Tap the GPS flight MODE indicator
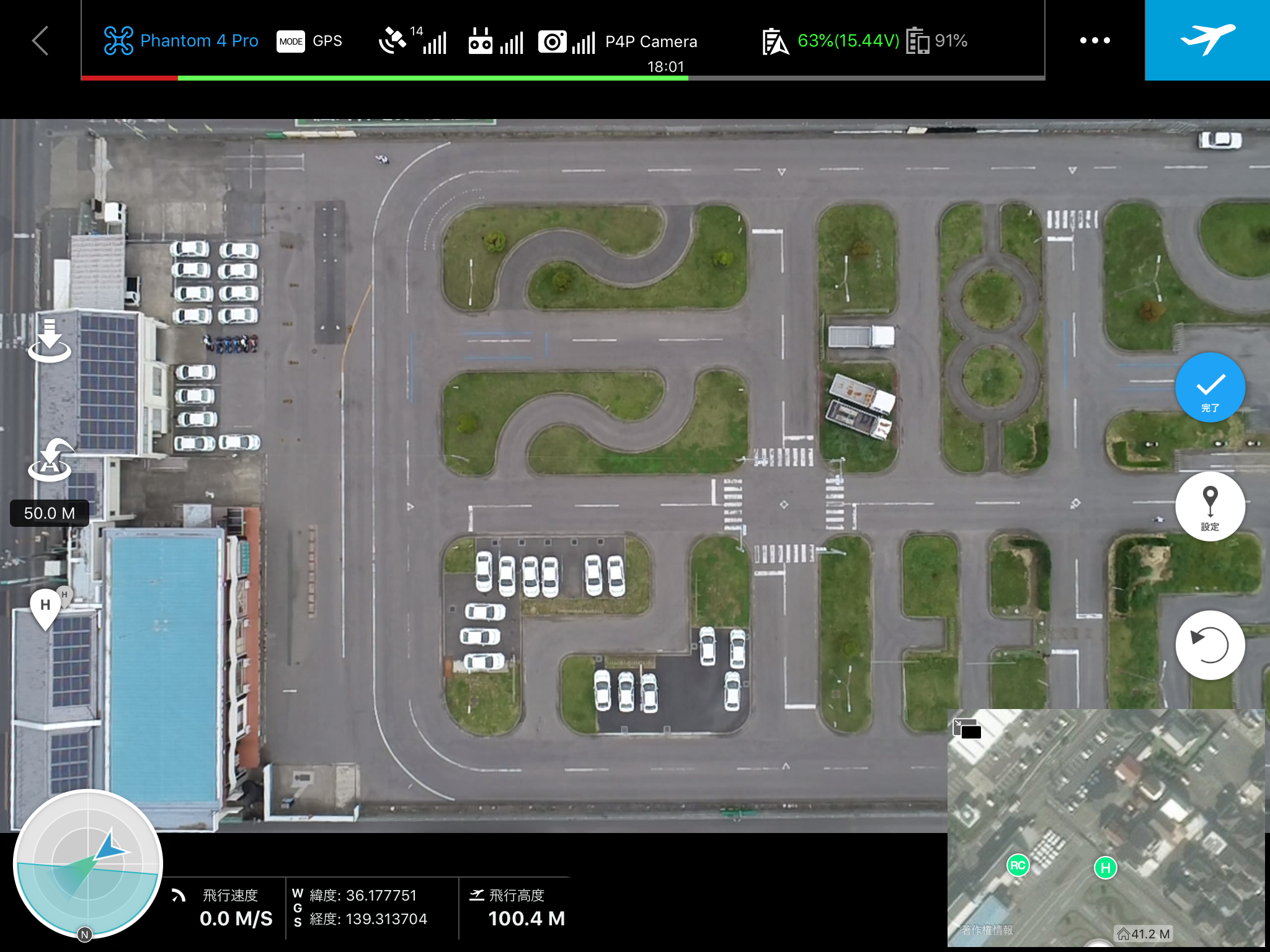The height and width of the screenshot is (952, 1270). pyautogui.click(x=309, y=41)
